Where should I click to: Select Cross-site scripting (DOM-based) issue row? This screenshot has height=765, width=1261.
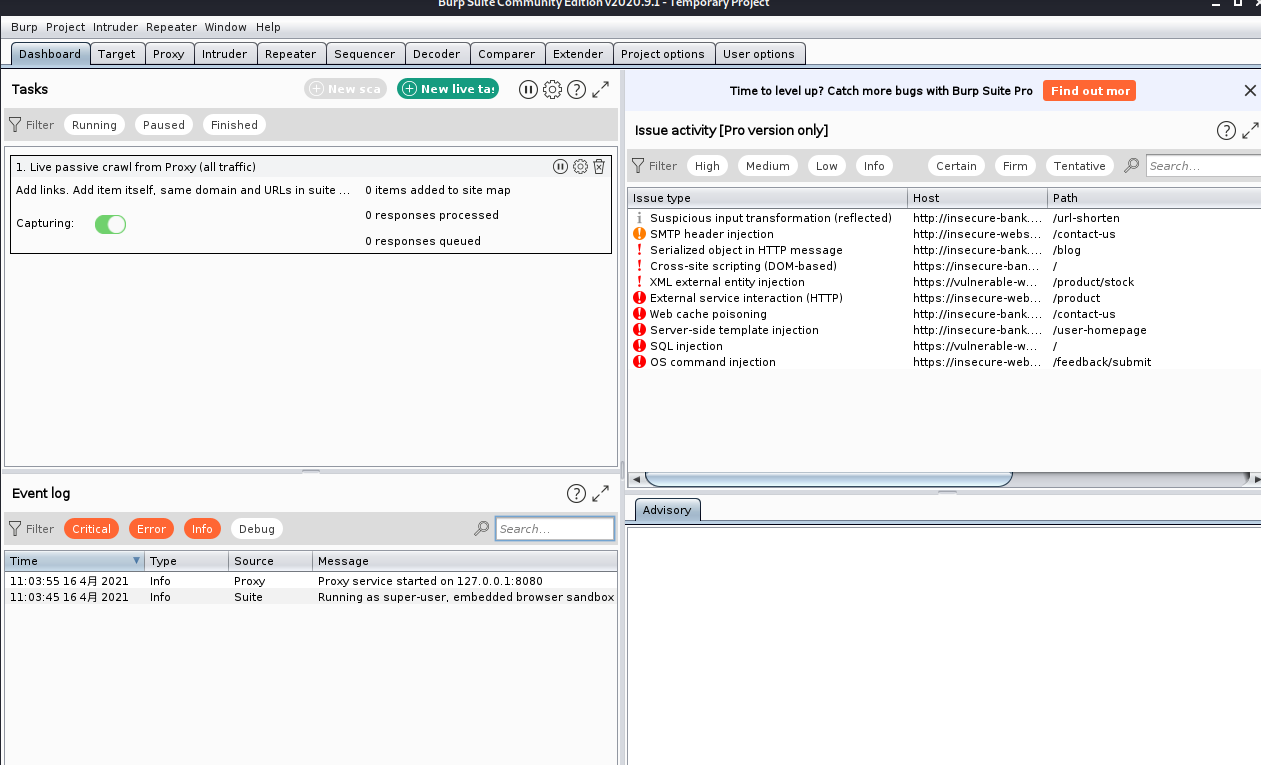tap(944, 266)
